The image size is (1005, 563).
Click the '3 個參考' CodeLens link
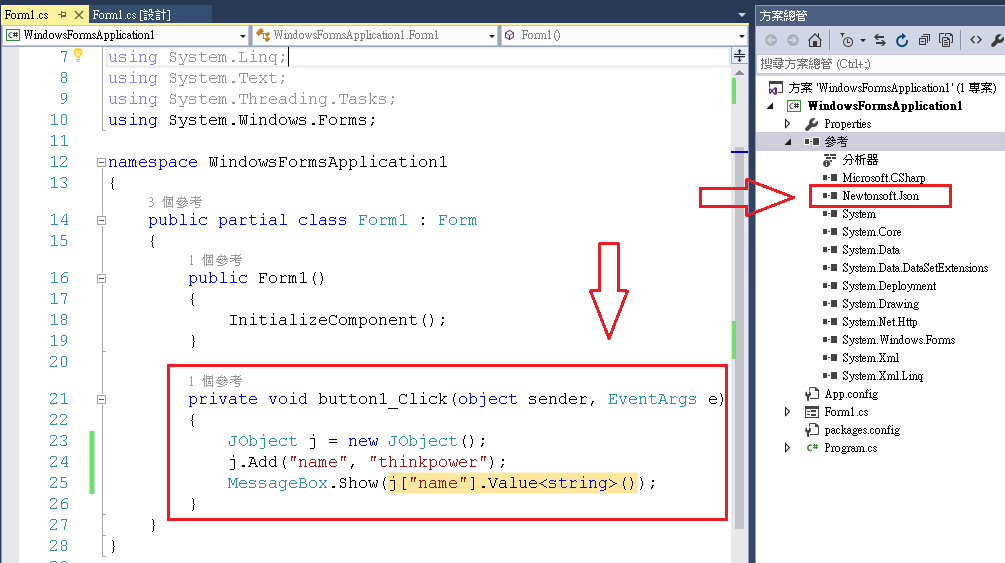[x=175, y=202]
